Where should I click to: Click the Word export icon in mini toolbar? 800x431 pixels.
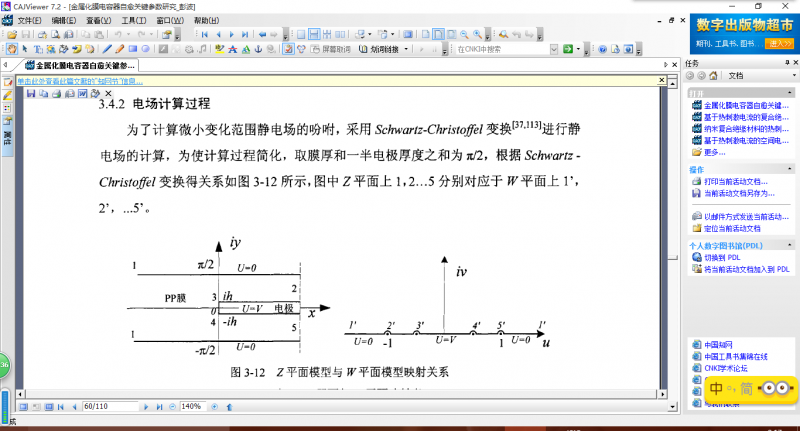pyautogui.click(x=83, y=93)
